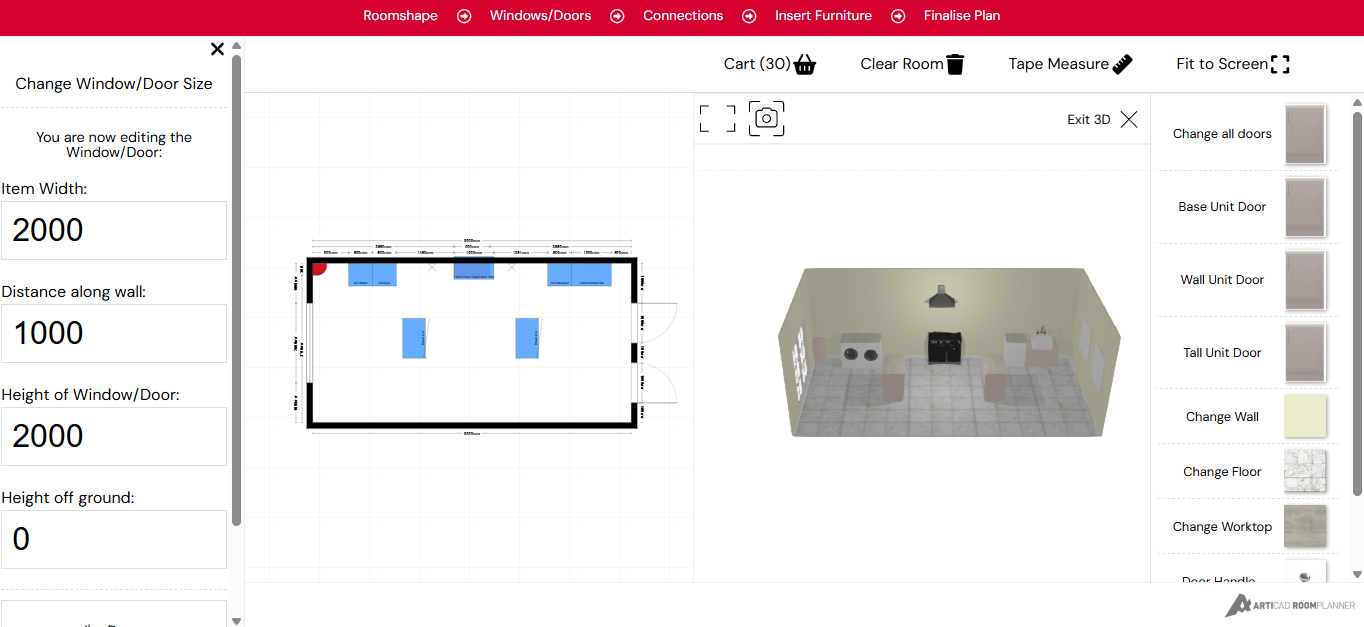Click the arrow icon between Connections and Insert Furniture
This screenshot has width=1364, height=627.
[749, 15]
